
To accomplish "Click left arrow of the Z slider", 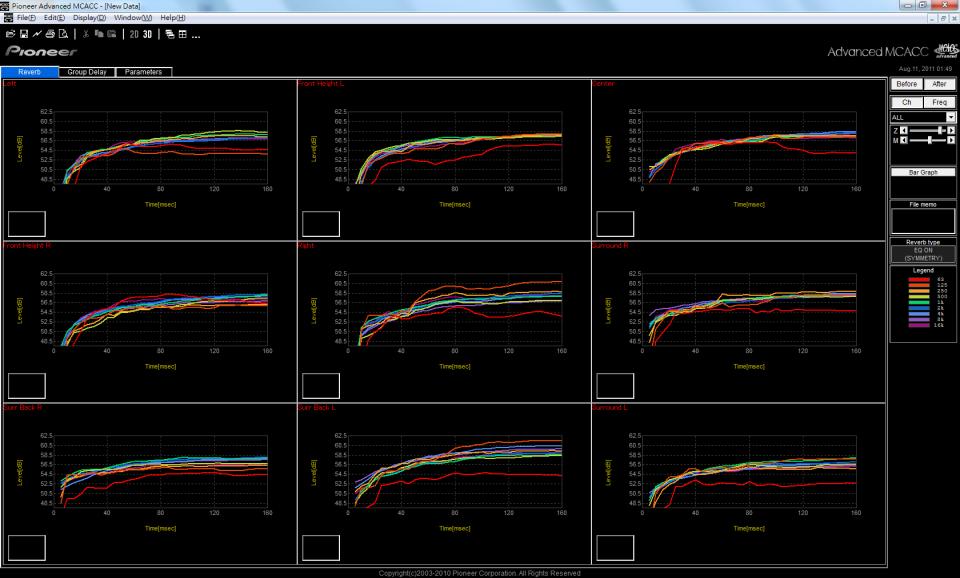I will (x=904, y=130).
